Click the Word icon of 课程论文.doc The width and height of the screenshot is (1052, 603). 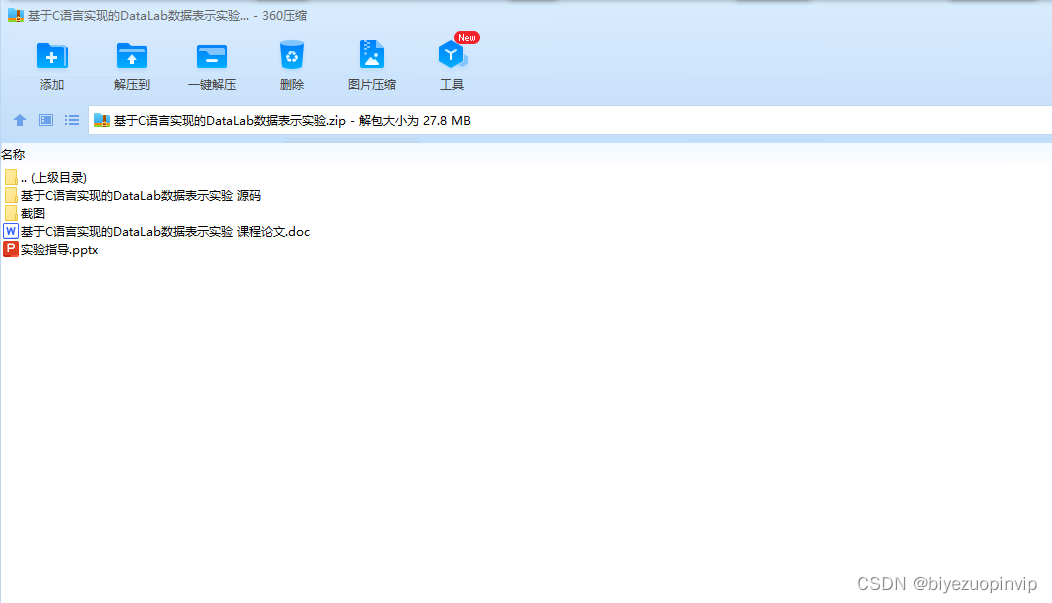coord(11,231)
